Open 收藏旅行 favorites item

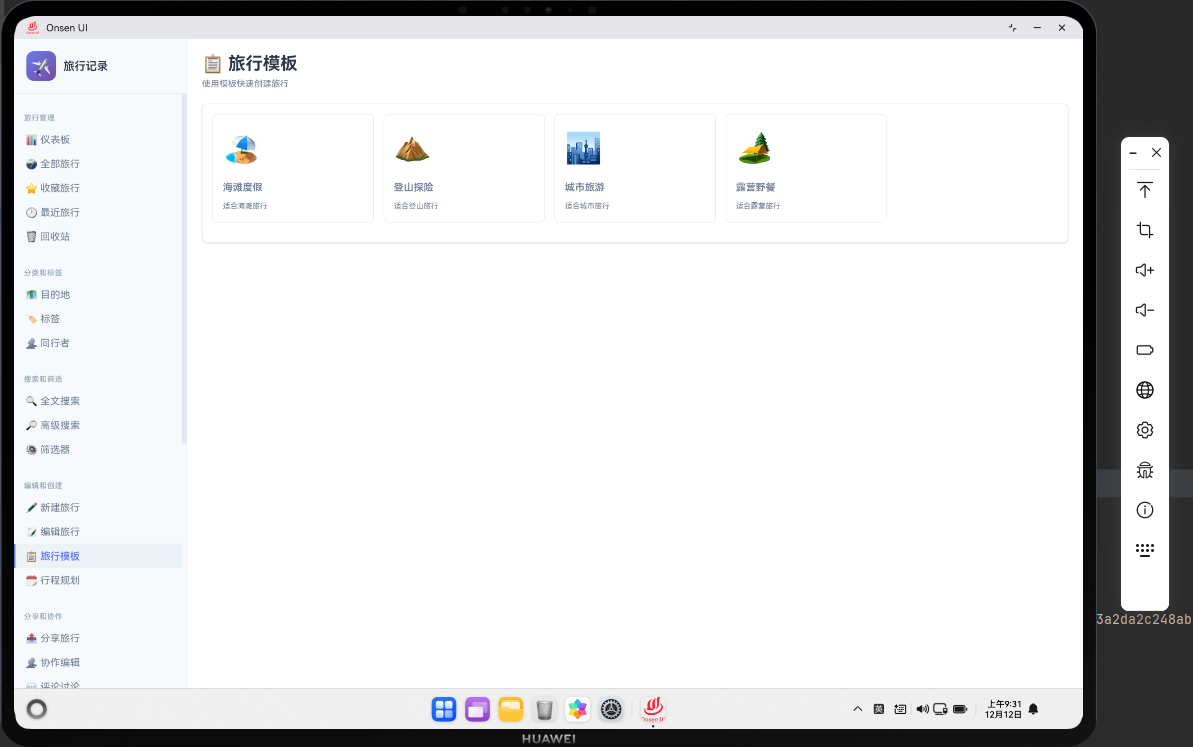click(98, 188)
